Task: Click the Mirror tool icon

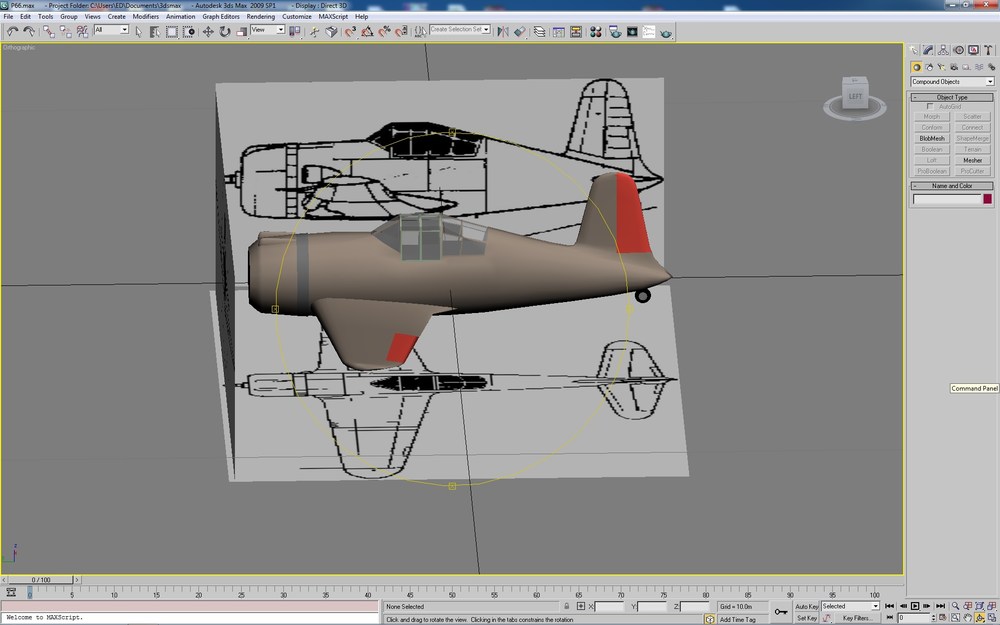Action: (503, 31)
